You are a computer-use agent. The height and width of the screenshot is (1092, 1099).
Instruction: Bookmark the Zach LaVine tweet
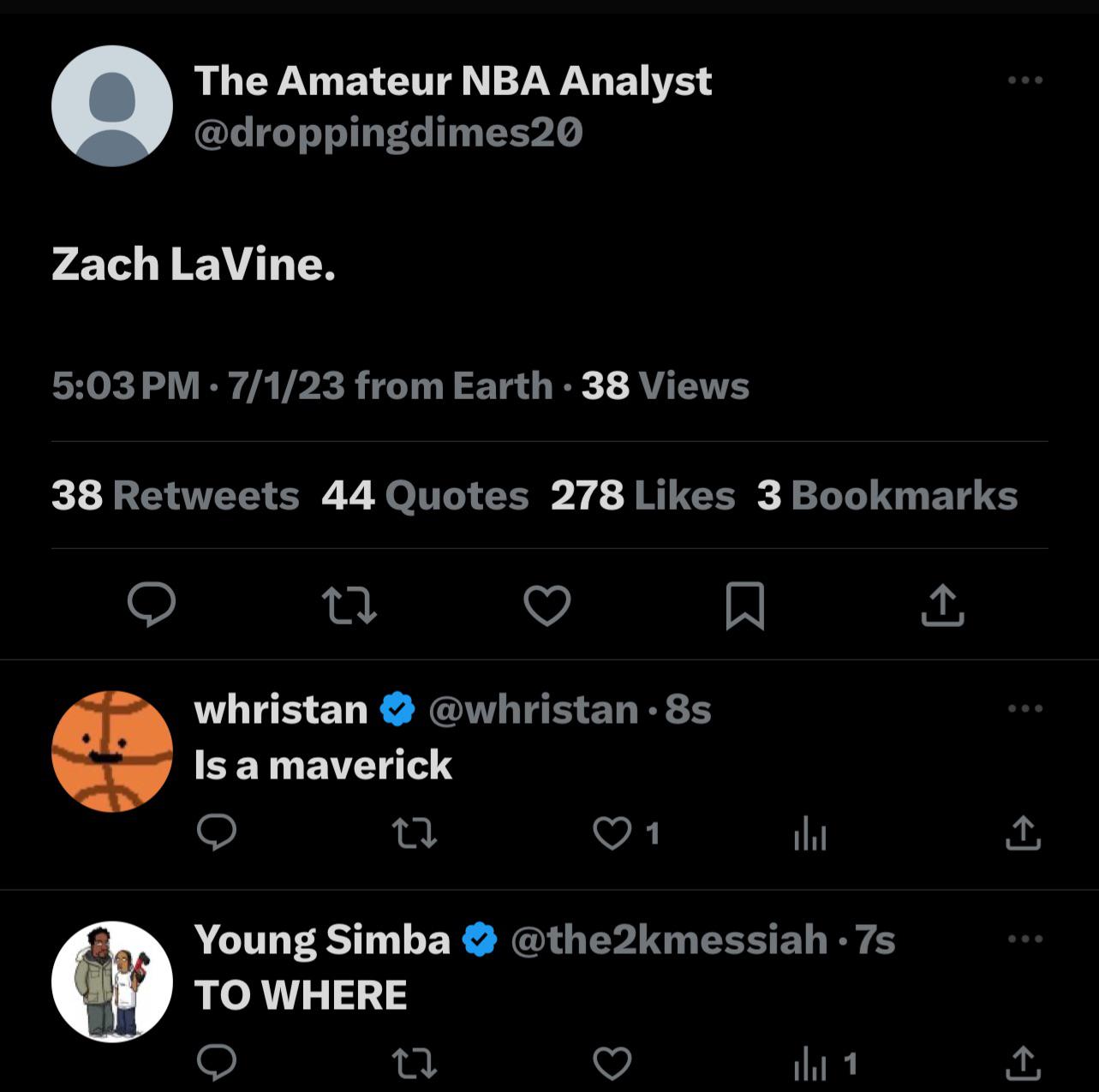744,605
